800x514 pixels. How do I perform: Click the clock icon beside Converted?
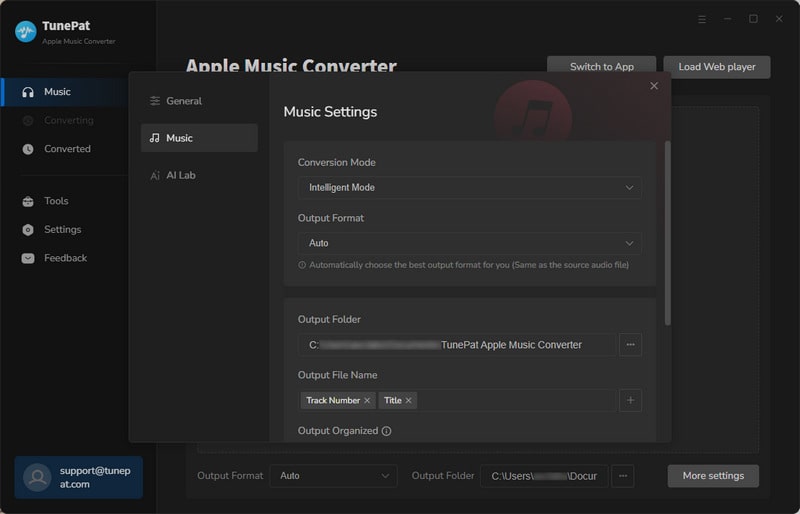28,149
